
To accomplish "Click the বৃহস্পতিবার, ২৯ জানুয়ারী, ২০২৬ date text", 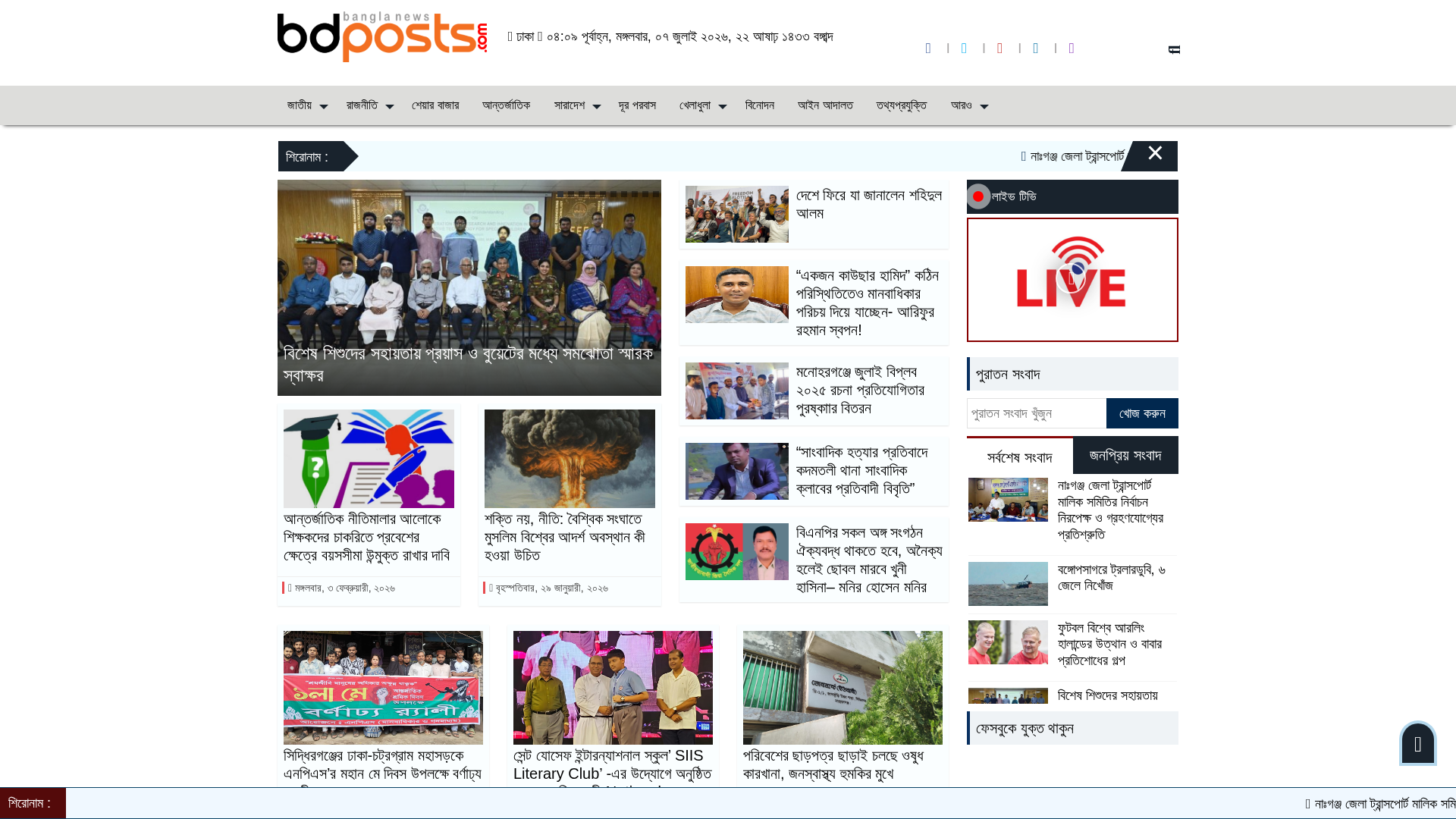I will pos(551,588).
